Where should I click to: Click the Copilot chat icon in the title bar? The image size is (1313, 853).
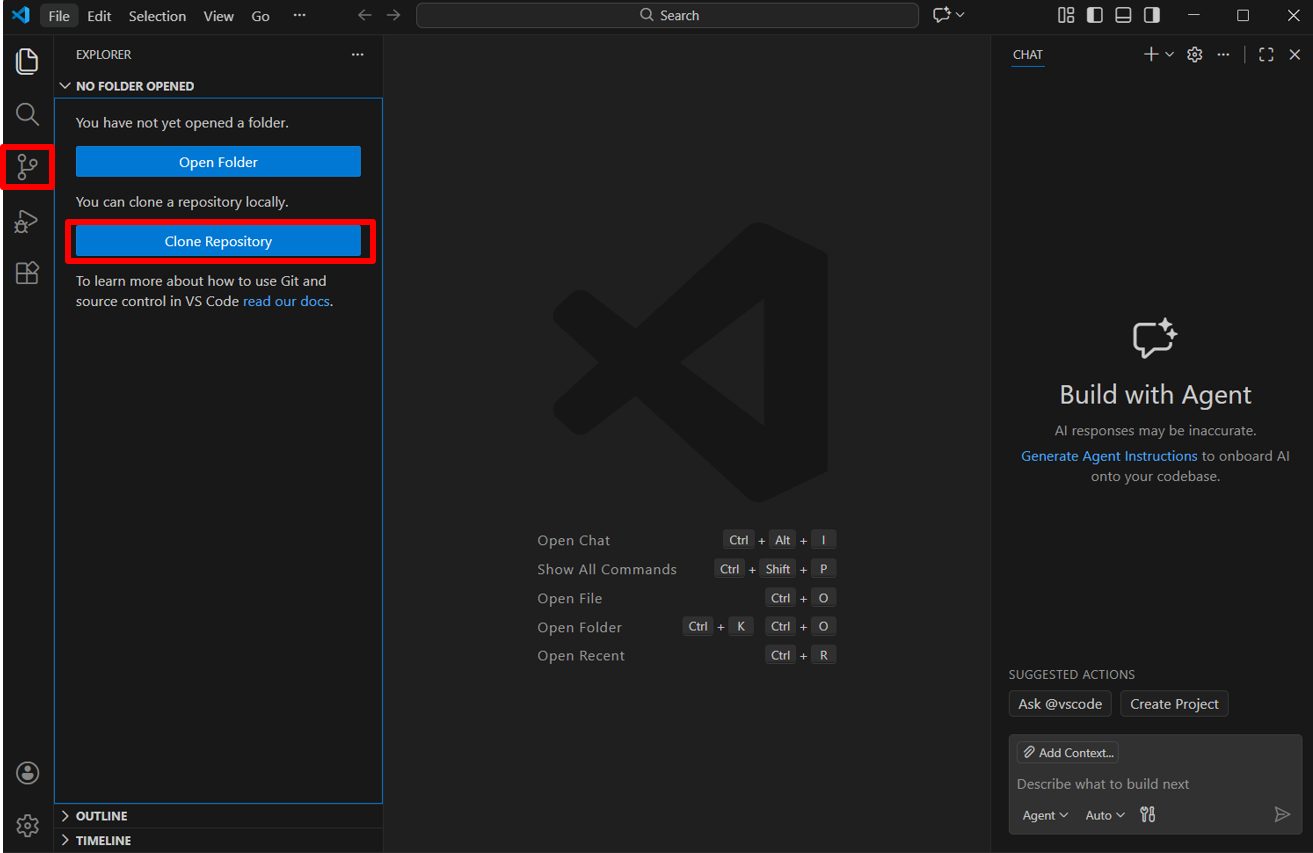click(941, 15)
